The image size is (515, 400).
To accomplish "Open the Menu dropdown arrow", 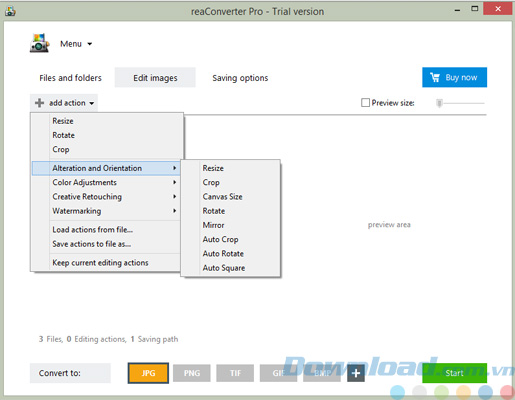I will (x=90, y=44).
